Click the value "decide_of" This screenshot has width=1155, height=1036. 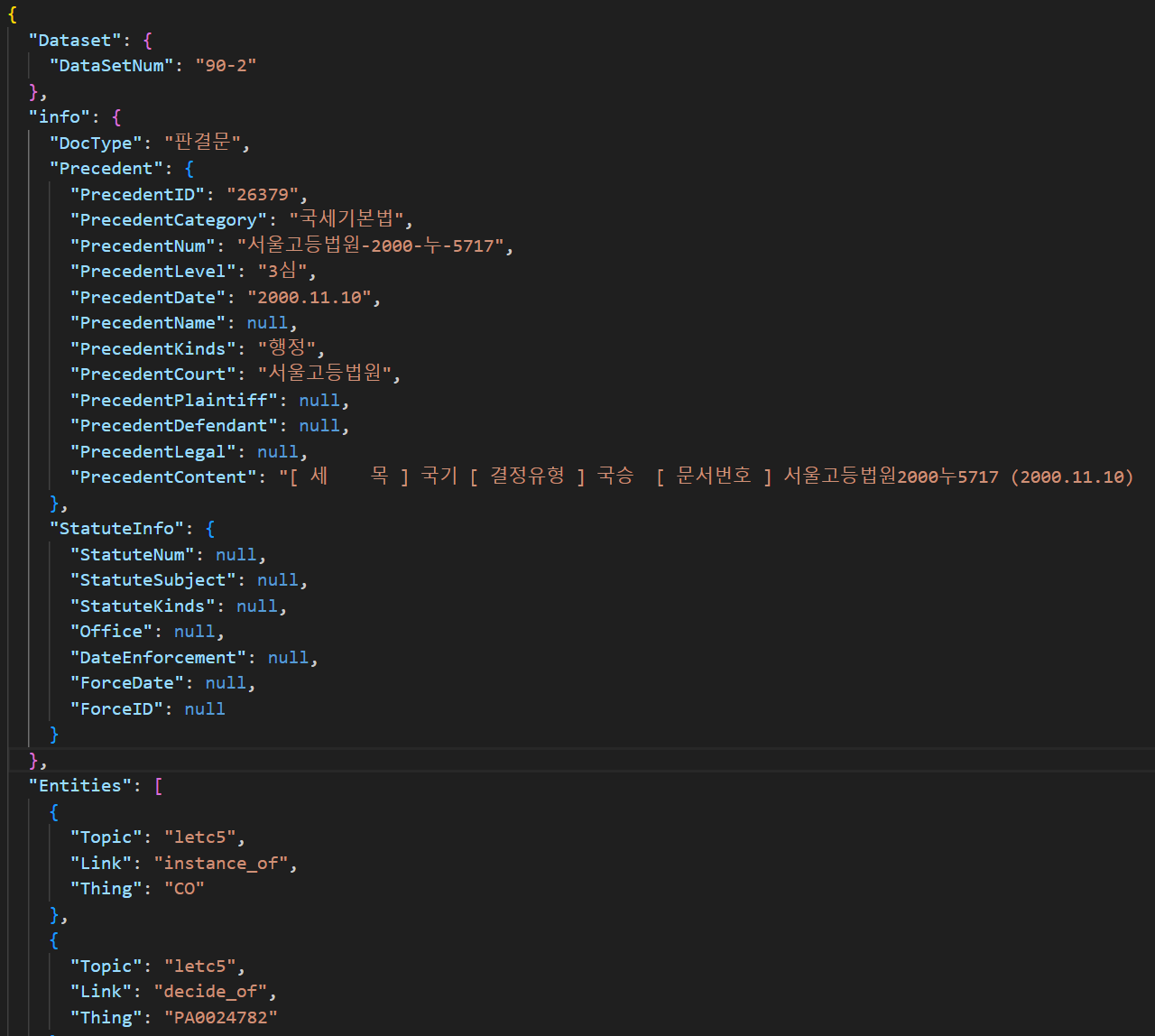pyautogui.click(x=210, y=992)
